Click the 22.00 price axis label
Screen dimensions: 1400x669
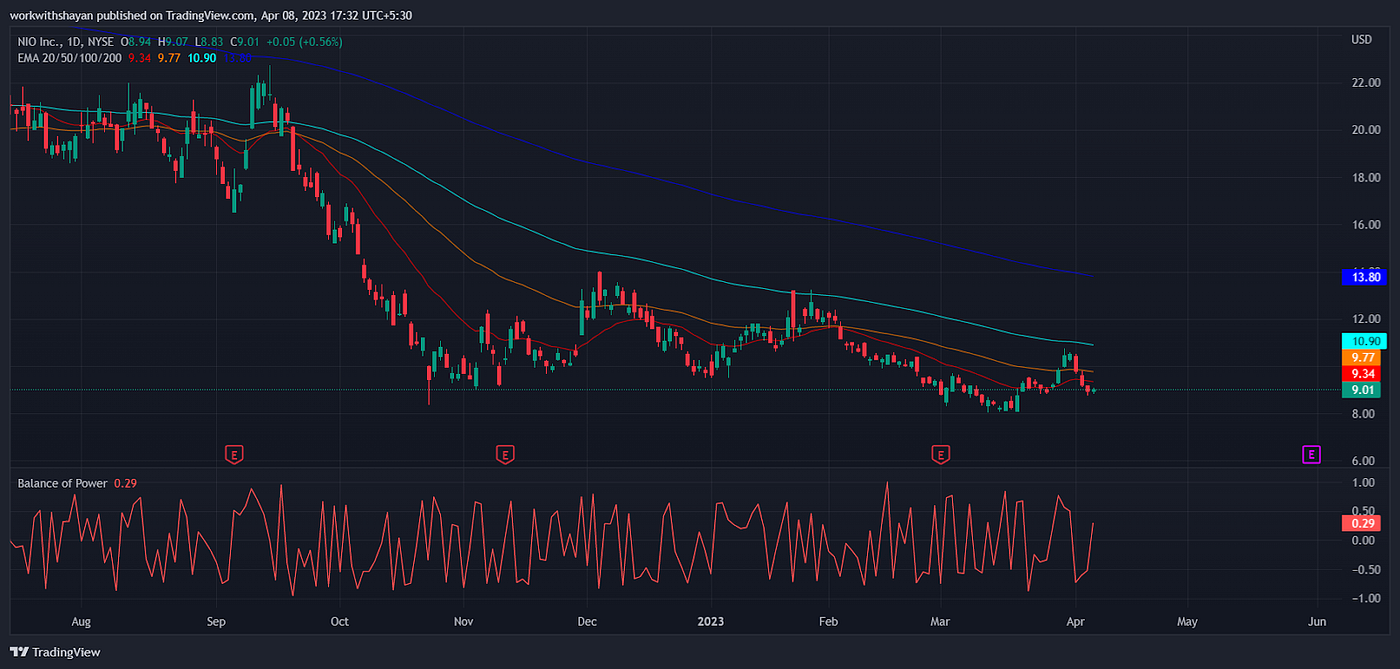point(1364,83)
